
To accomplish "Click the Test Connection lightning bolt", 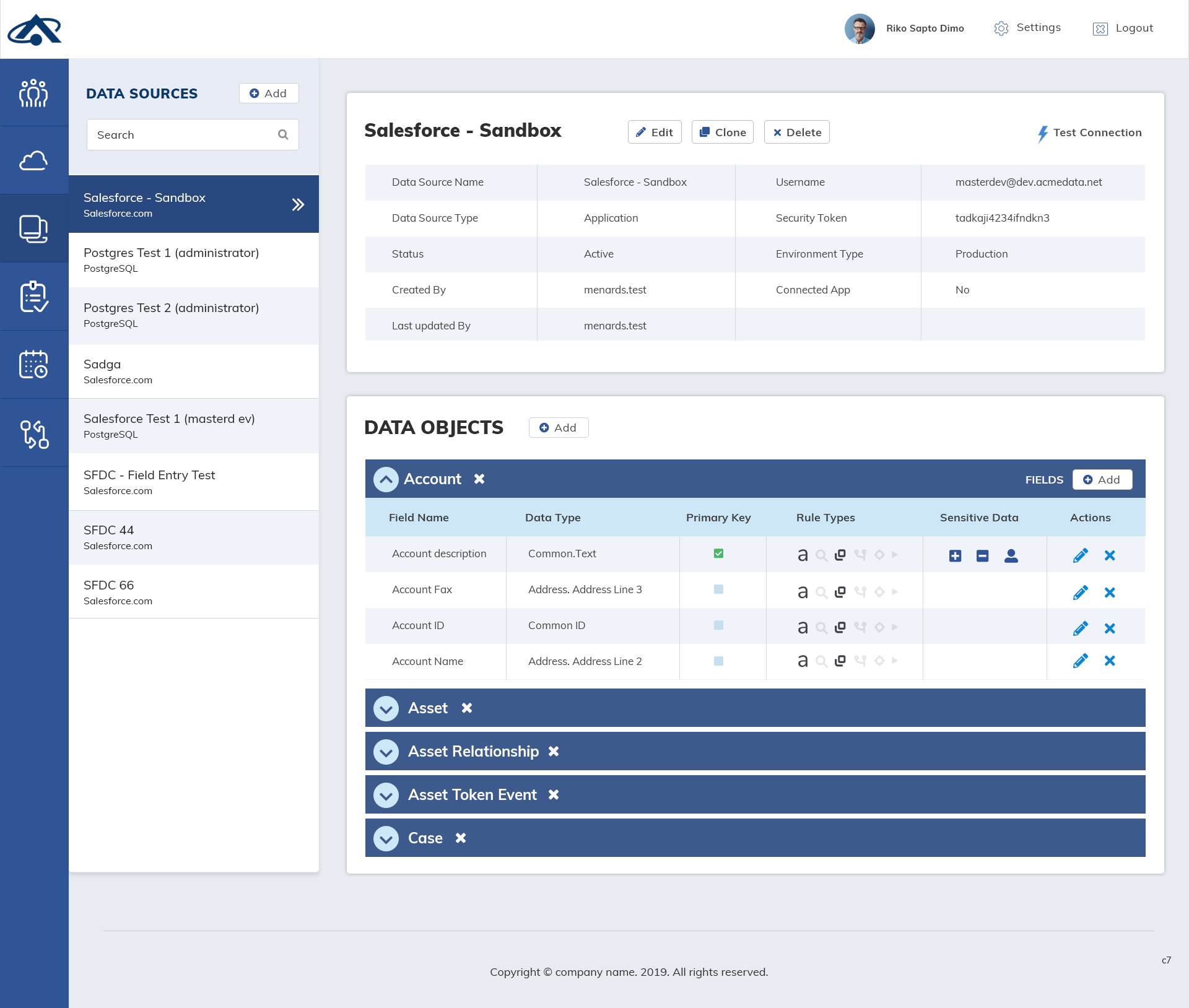I will coord(1043,134).
